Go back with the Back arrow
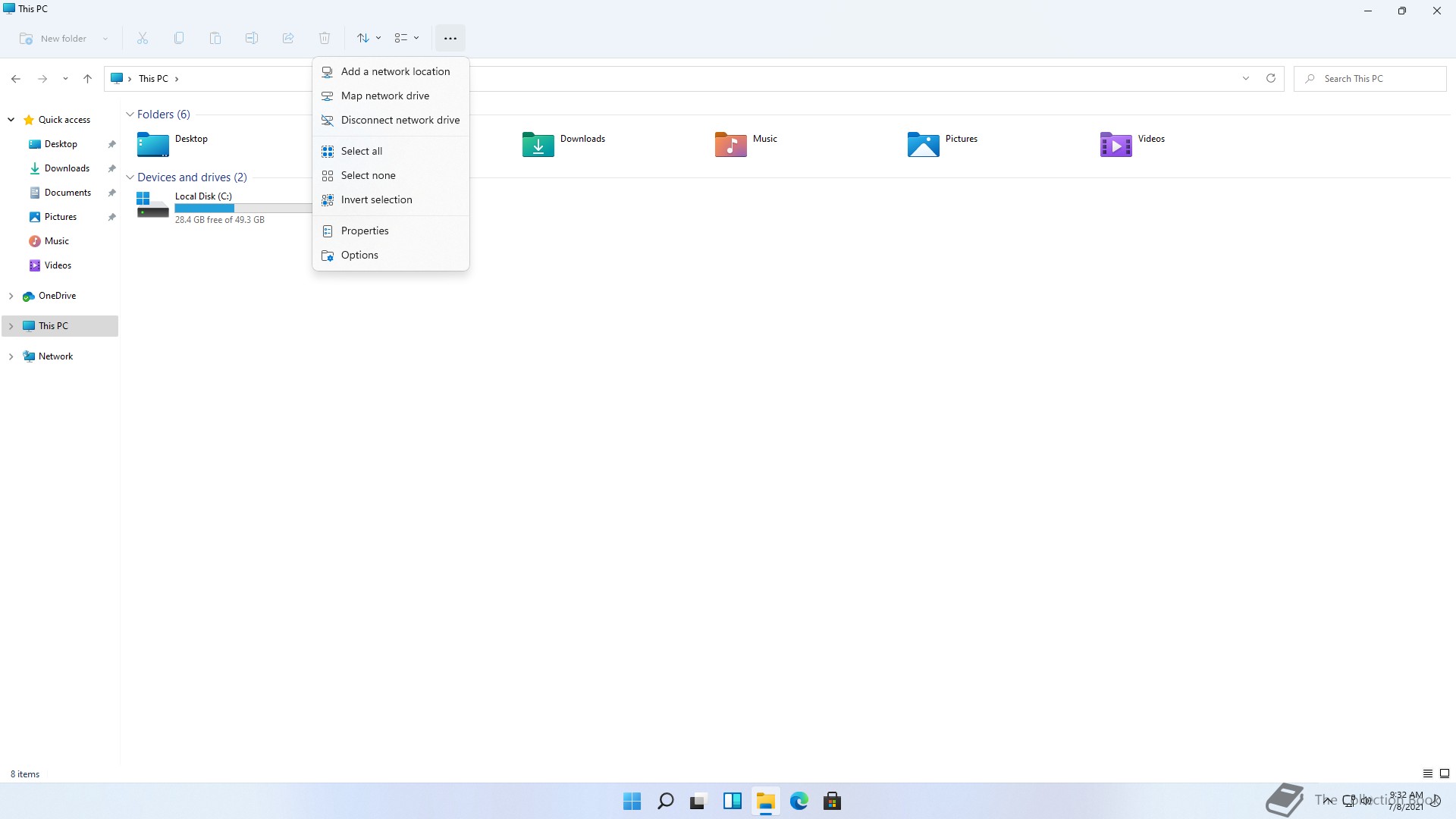Viewport: 1456px width, 819px height. coord(16,79)
